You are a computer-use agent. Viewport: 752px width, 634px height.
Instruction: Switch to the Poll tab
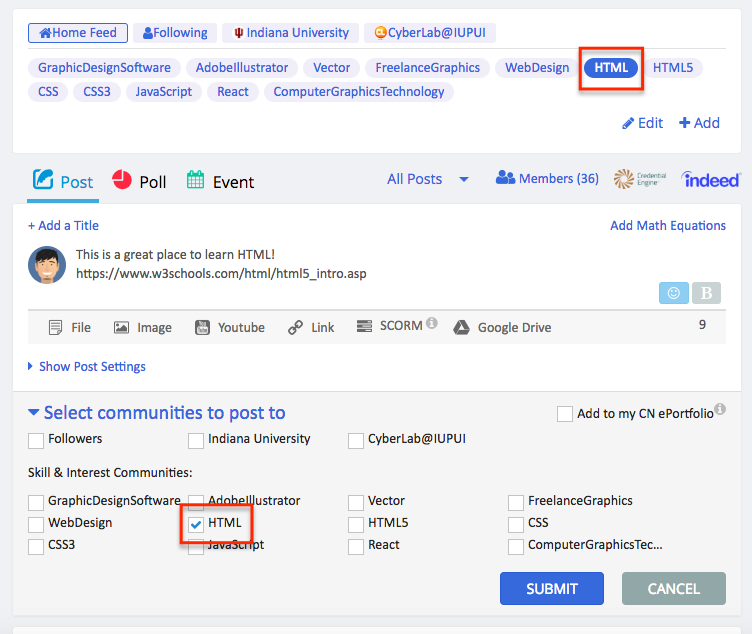click(x=139, y=181)
